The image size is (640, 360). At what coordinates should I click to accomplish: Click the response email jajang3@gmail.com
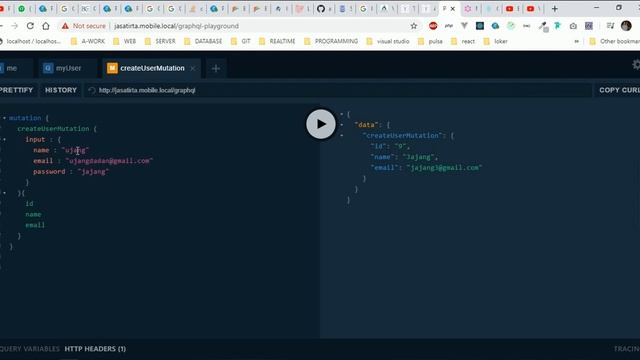(444, 167)
